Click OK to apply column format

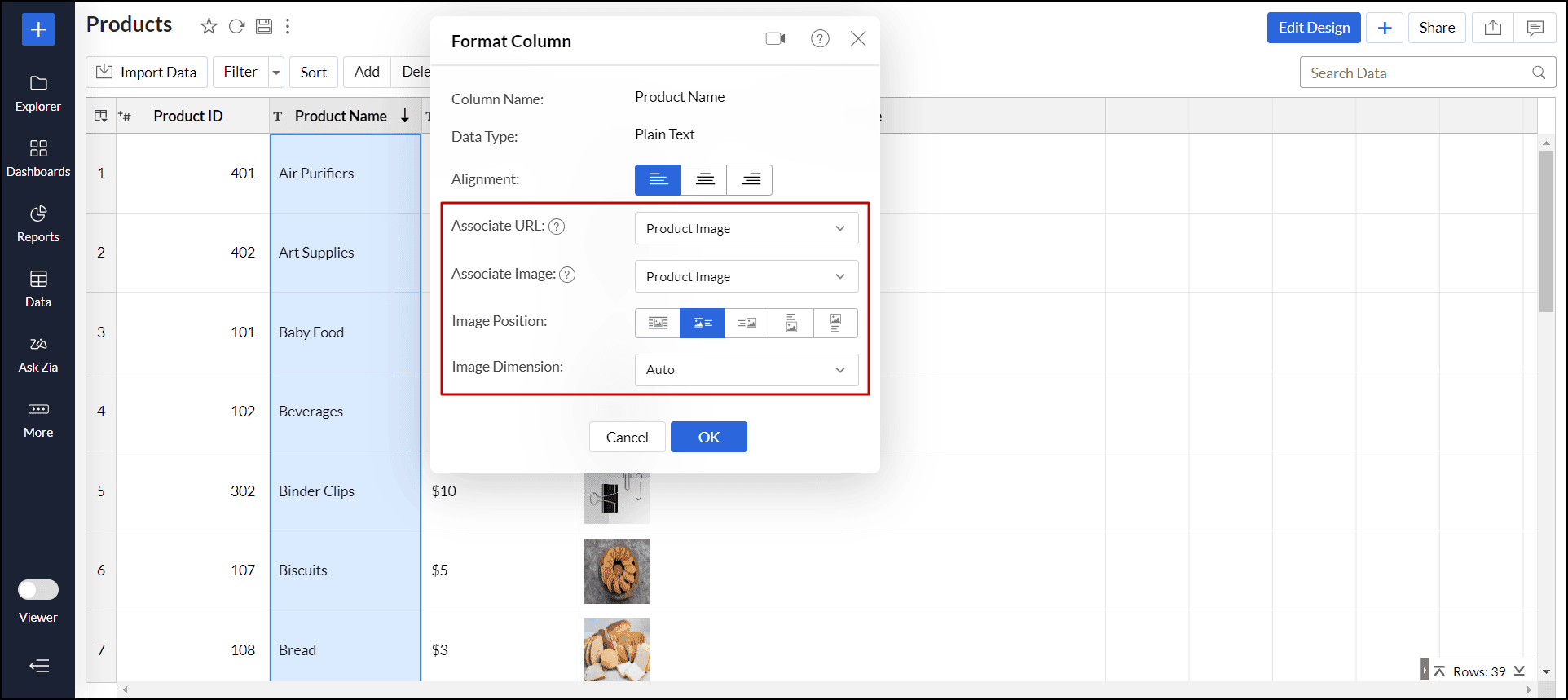[708, 437]
